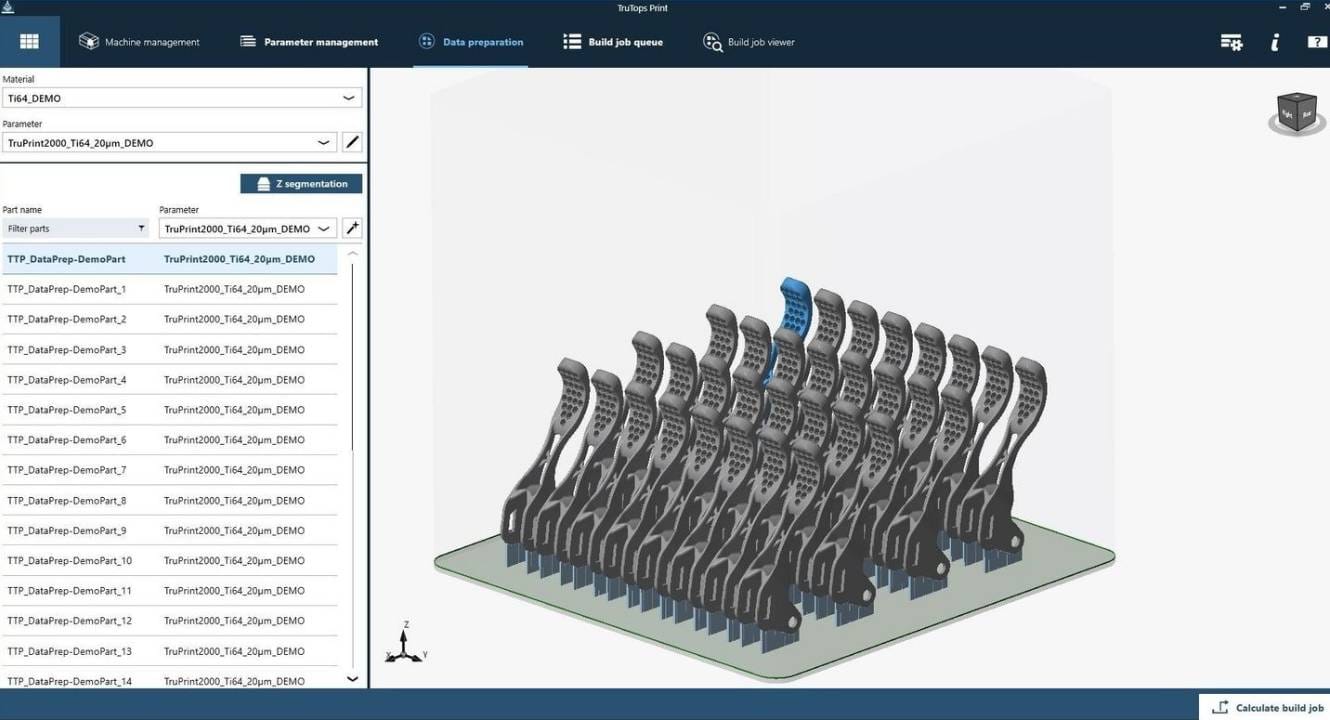Switch to Parameter management tab

click(309, 42)
